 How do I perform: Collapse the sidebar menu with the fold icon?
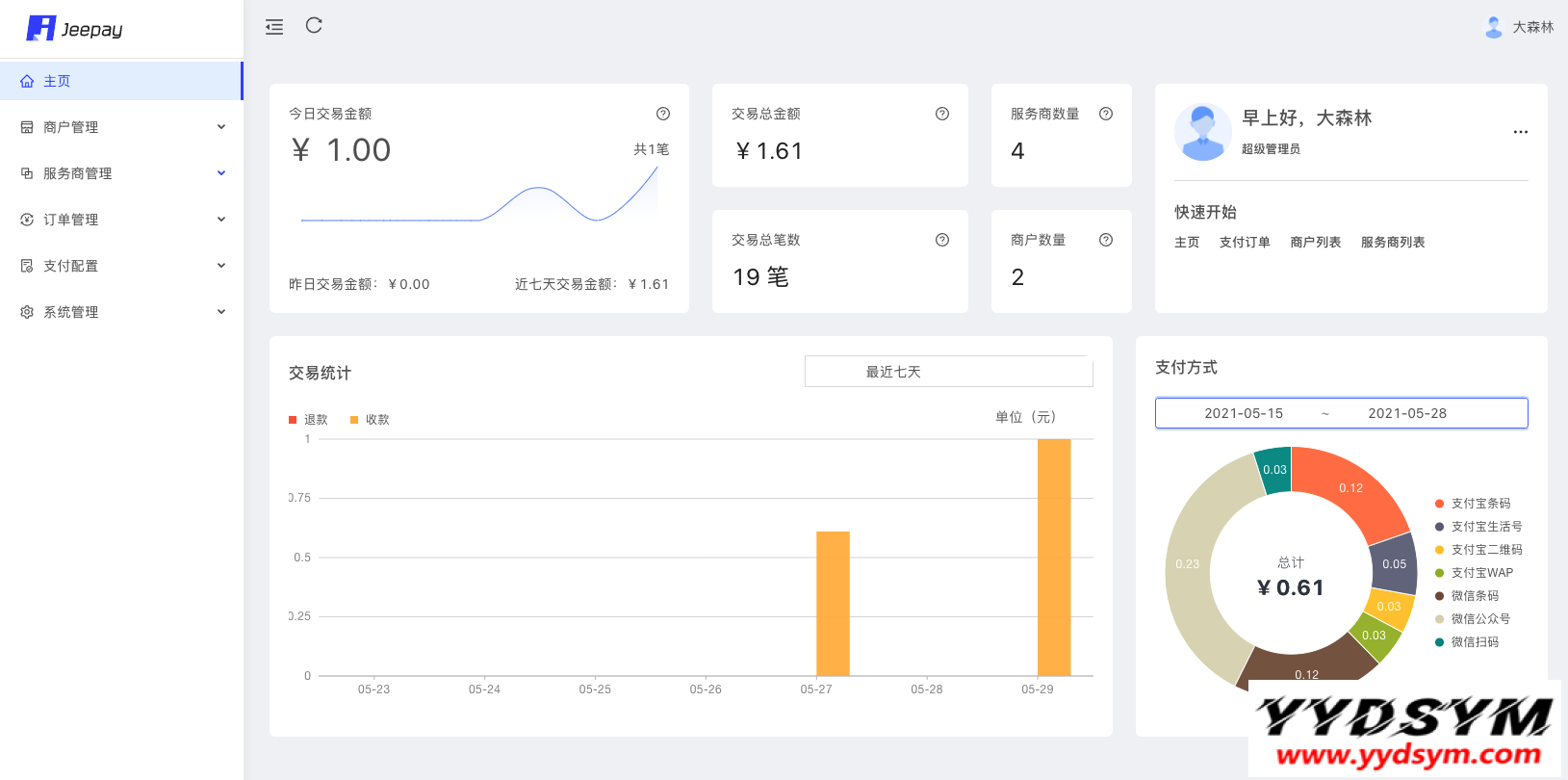(x=274, y=27)
